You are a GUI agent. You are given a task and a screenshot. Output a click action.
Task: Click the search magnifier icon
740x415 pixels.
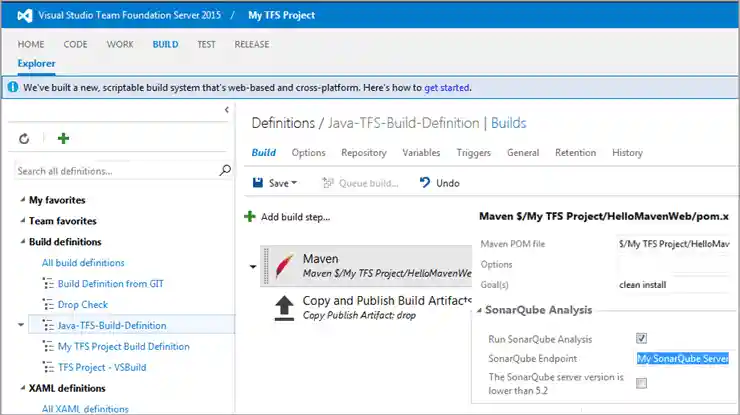[225, 171]
